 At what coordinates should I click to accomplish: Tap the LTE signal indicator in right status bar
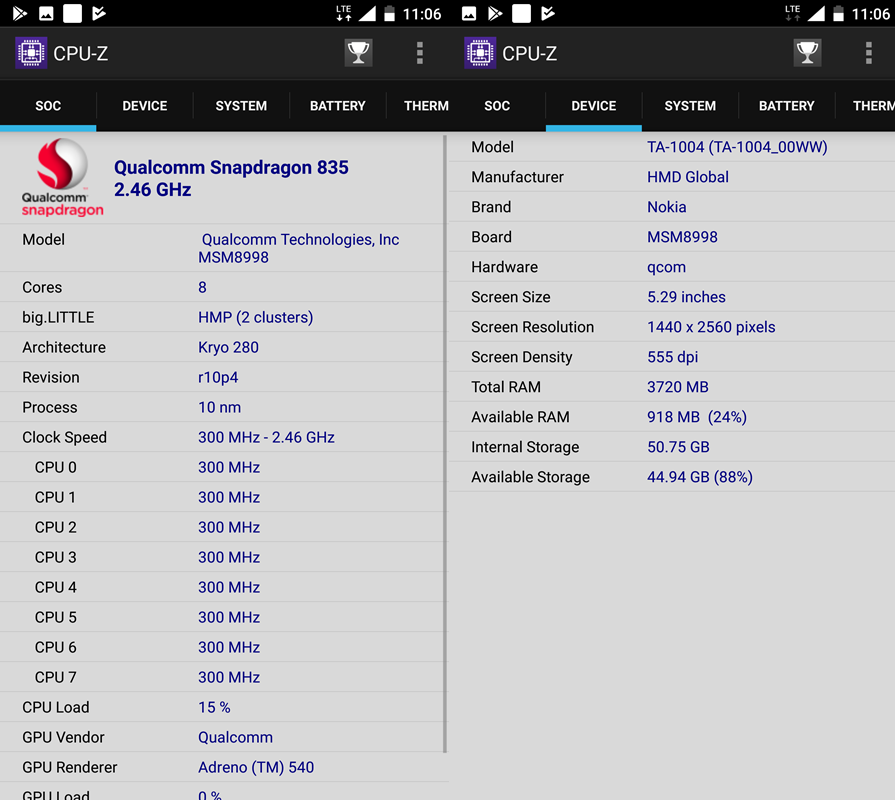792,13
